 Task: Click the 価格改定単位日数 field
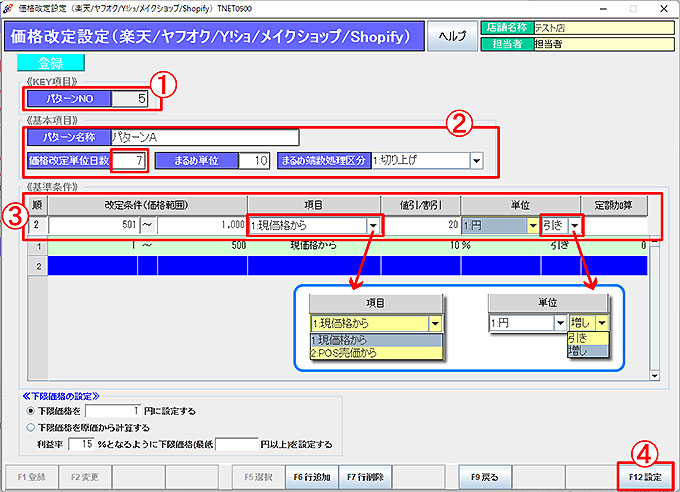(130, 160)
